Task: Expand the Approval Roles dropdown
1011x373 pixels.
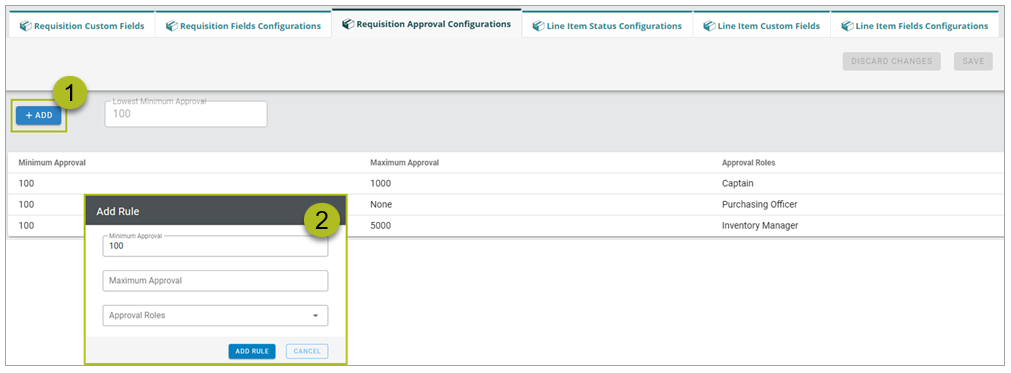Action: [x=215, y=316]
